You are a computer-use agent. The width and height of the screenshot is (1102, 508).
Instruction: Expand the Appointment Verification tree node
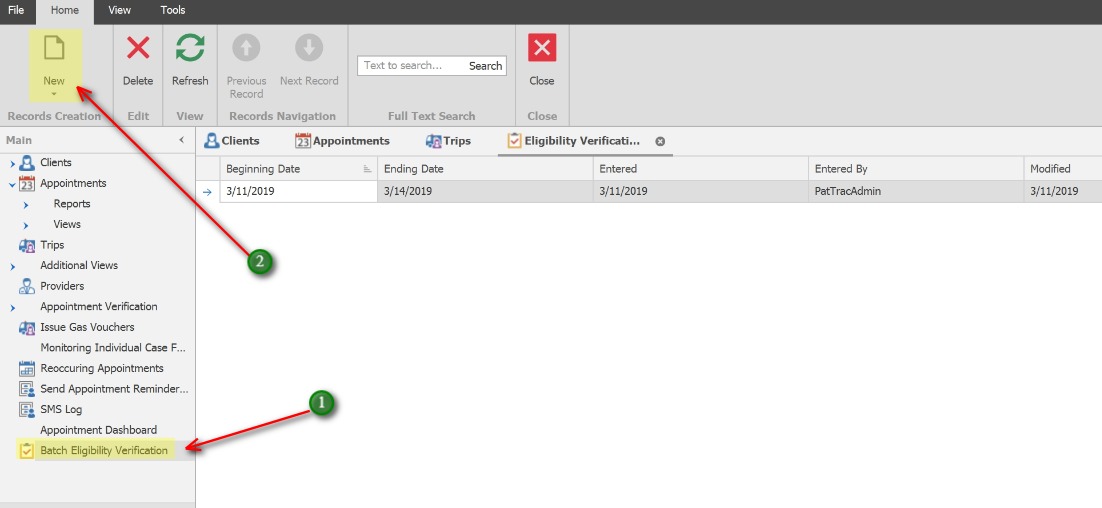12,308
